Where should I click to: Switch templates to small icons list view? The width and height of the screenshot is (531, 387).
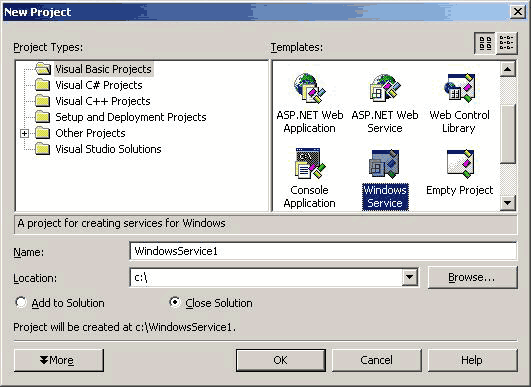(507, 43)
